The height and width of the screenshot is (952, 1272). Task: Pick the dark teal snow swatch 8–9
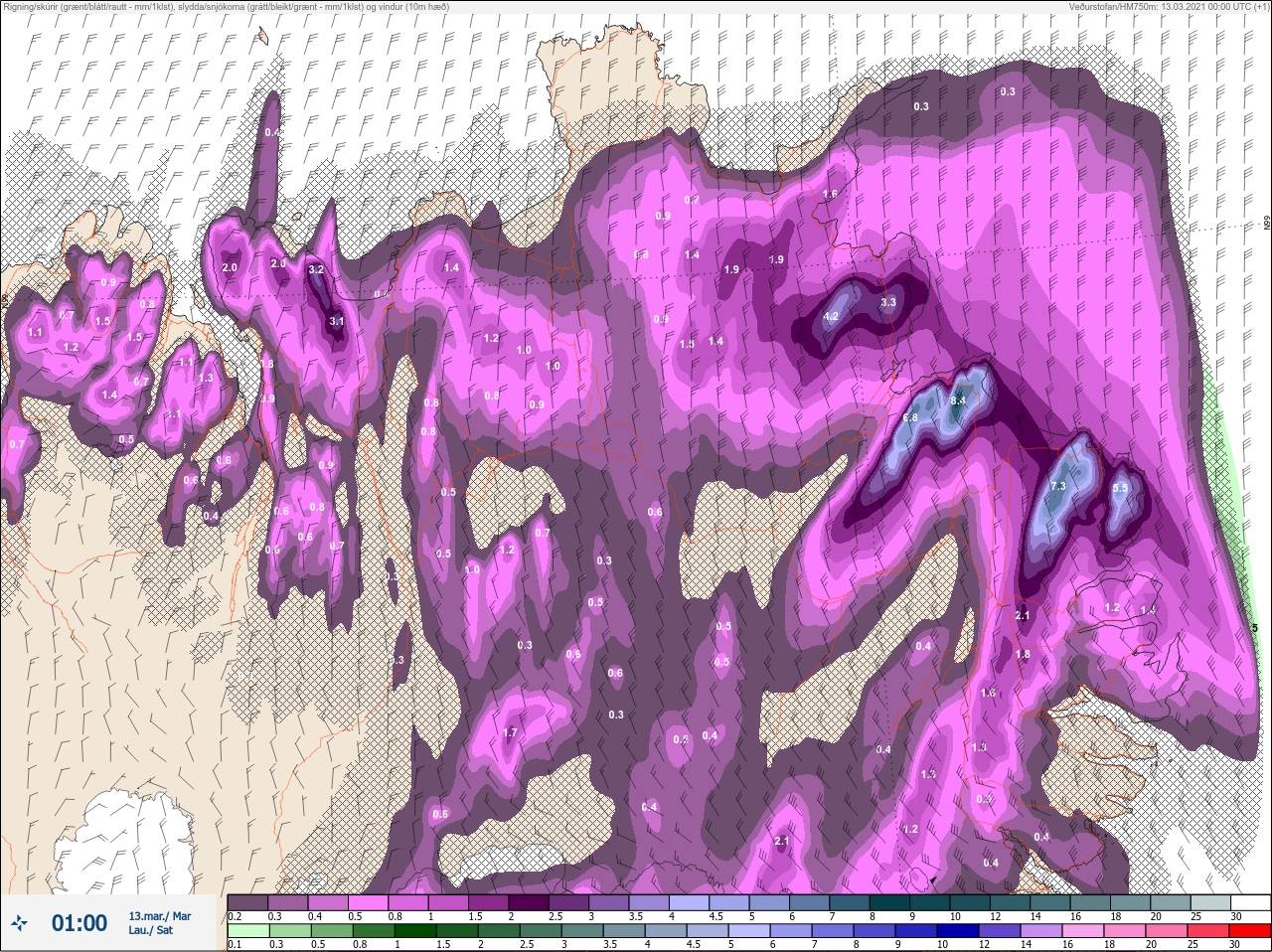[891, 901]
